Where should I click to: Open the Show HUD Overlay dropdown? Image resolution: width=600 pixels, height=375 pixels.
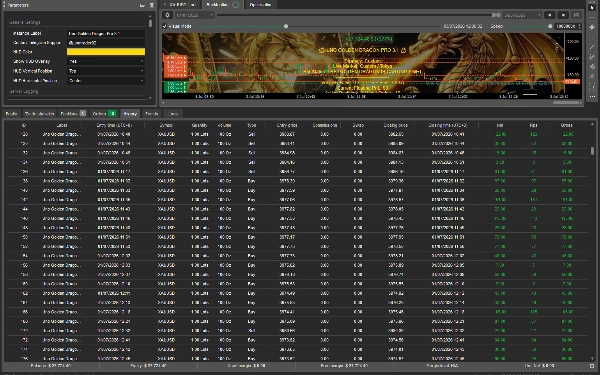pos(106,61)
